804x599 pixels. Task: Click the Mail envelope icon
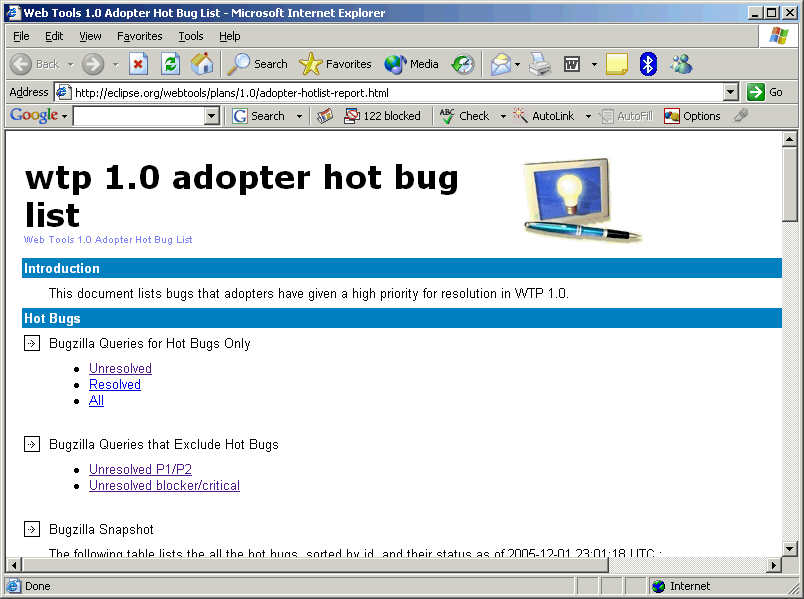point(500,64)
